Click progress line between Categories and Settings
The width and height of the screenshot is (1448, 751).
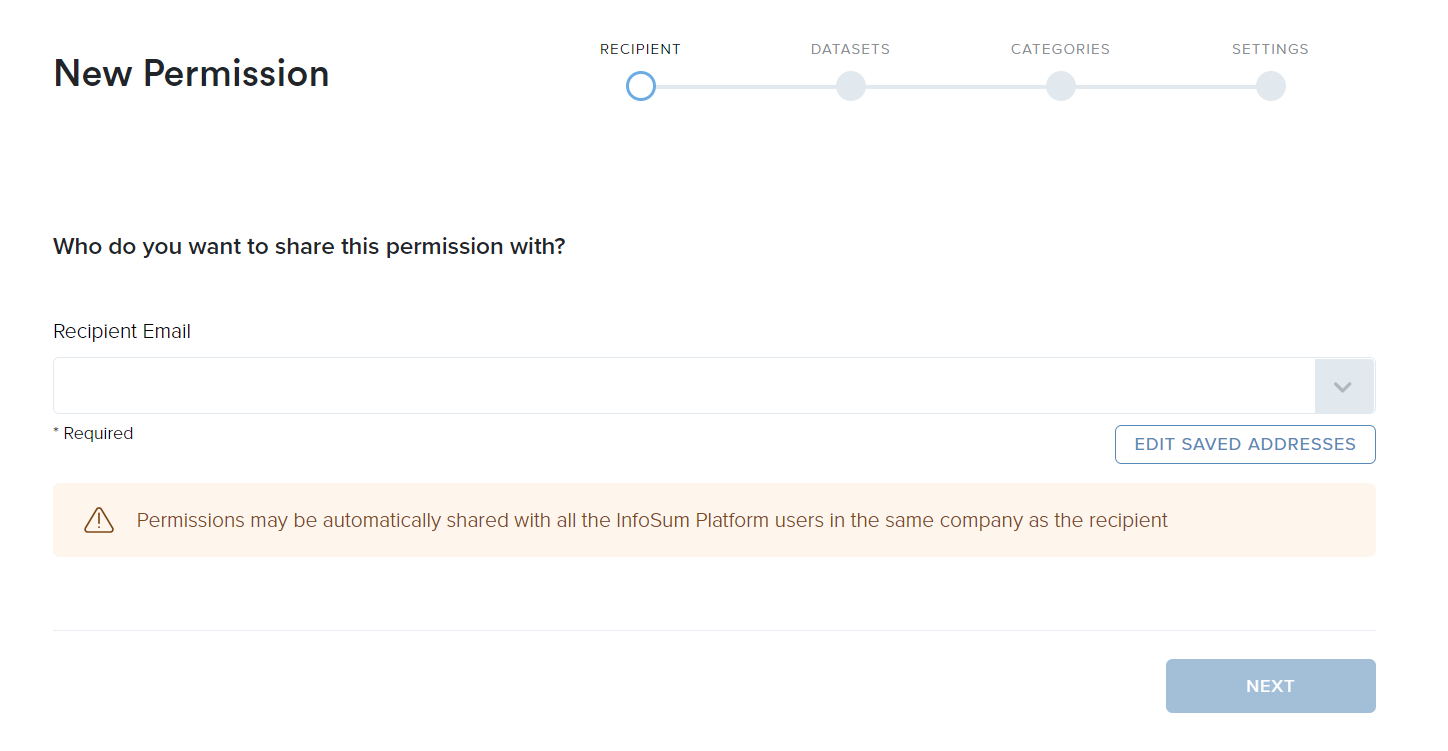[1166, 87]
